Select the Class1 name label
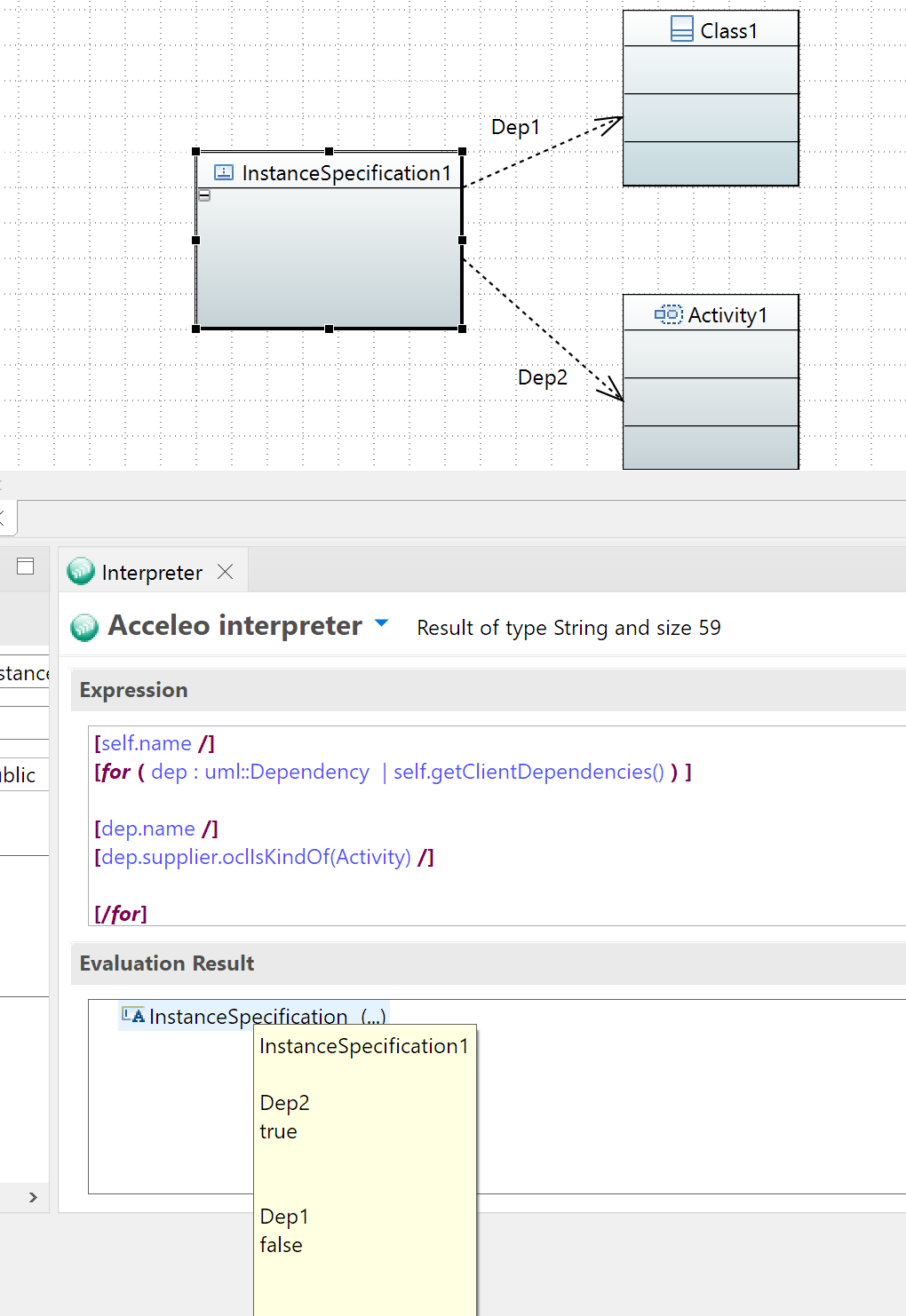The height and width of the screenshot is (1316, 906). [728, 31]
